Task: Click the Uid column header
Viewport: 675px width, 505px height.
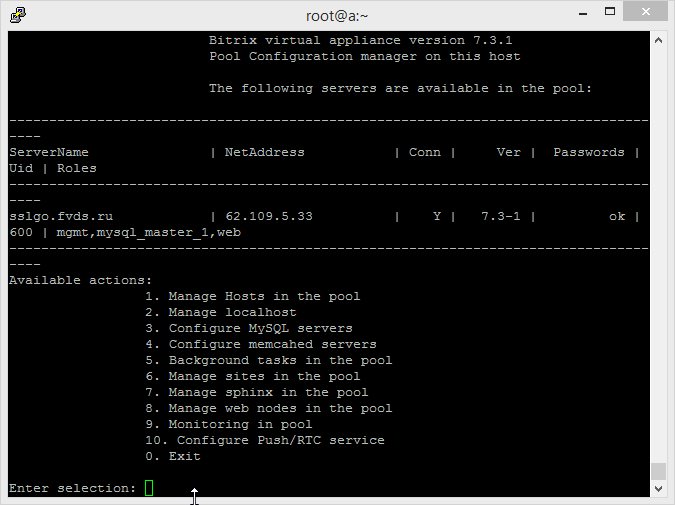Action: (x=21, y=168)
